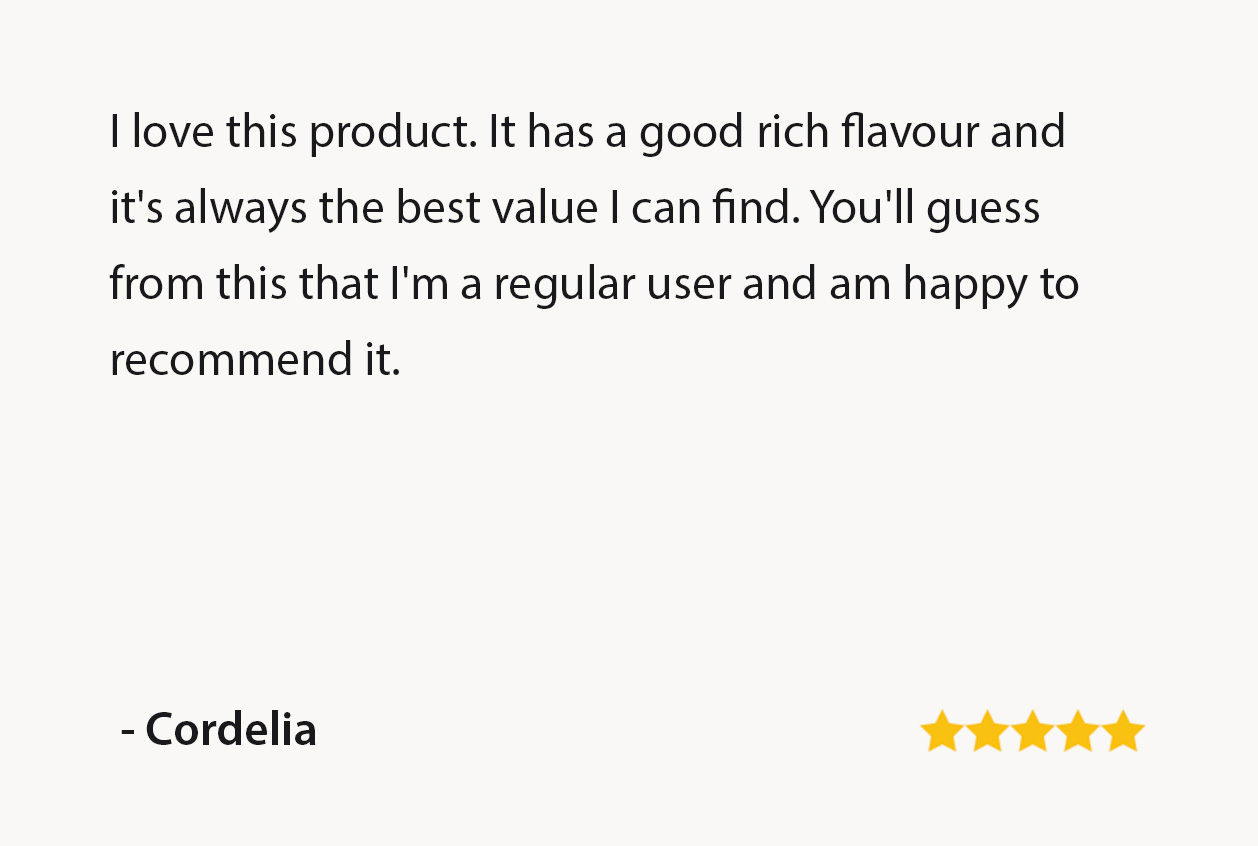Click the second yellow rating star
The image size is (1258, 846).
pyautogui.click(x=986, y=731)
